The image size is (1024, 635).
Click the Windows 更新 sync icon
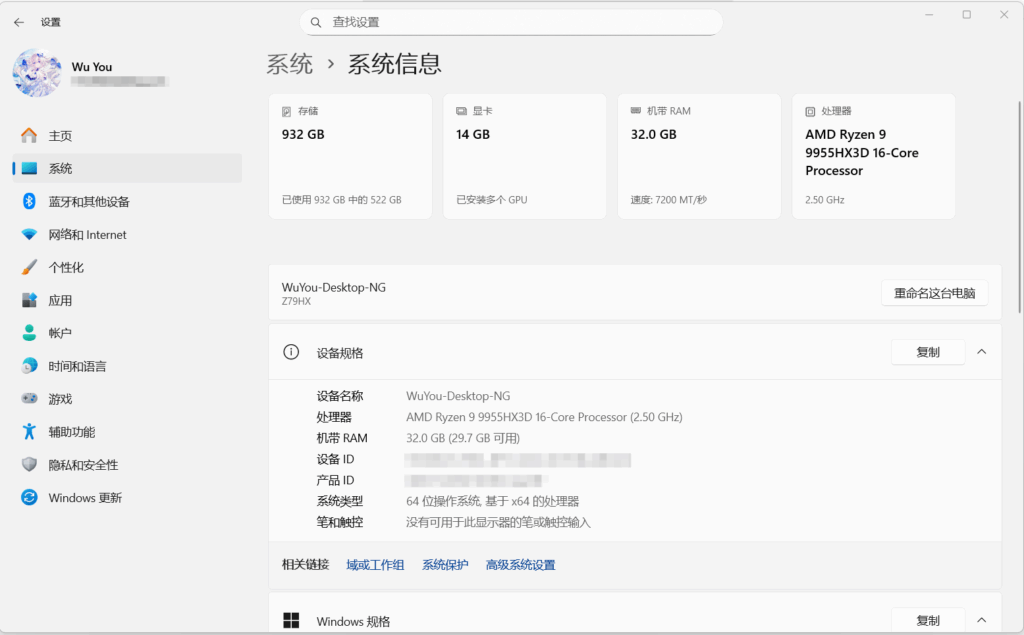point(29,498)
